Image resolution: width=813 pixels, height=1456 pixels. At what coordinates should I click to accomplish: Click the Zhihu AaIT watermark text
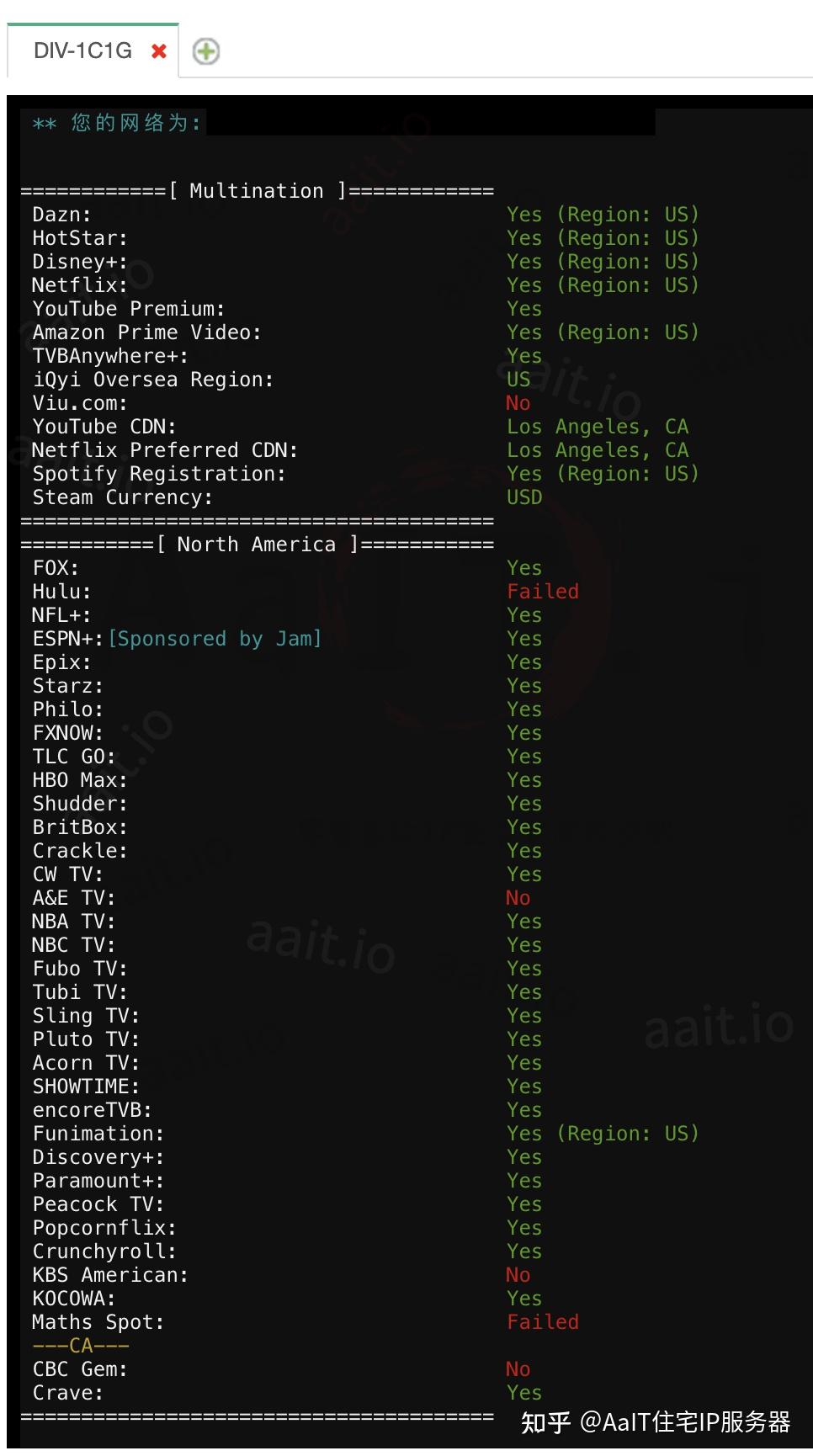coord(655,1421)
